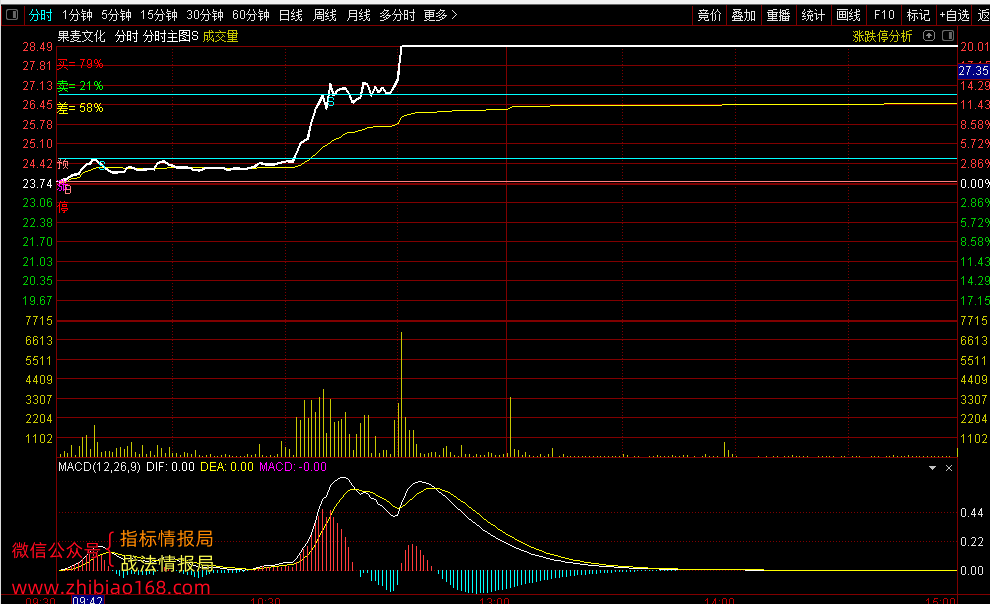Add stock via +自选 button
Image resolution: width=990 pixels, height=604 pixels.
(x=954, y=15)
